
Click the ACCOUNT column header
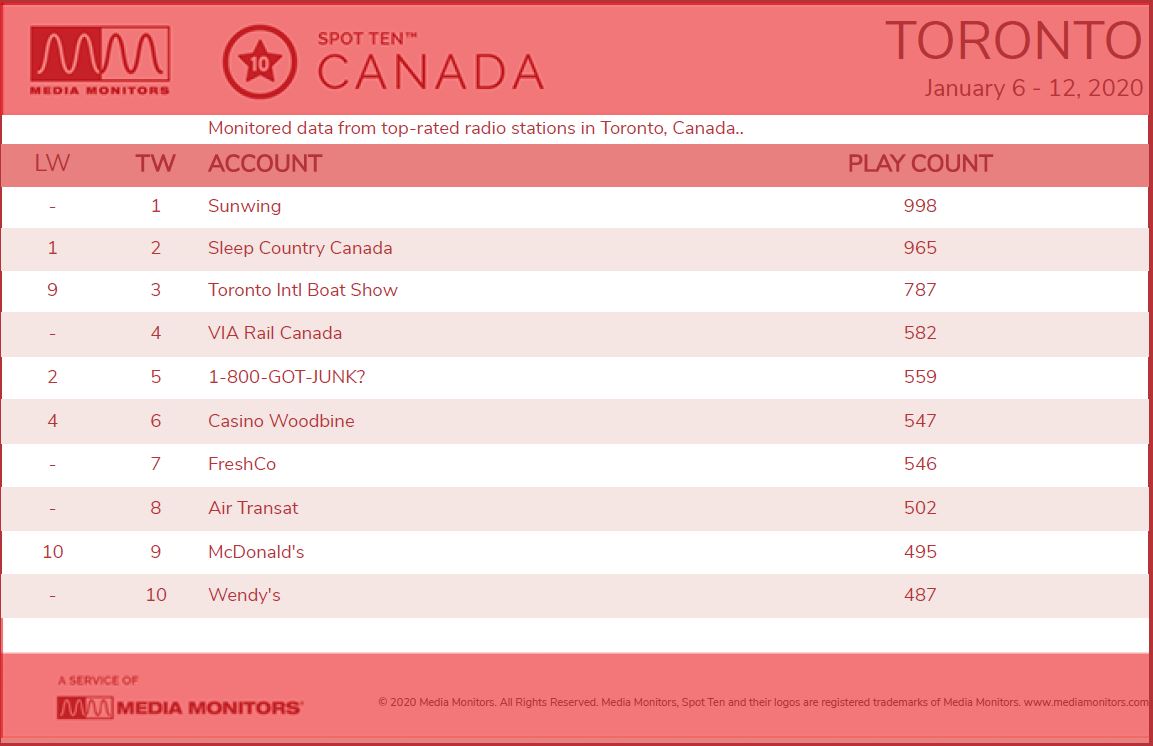(265, 163)
